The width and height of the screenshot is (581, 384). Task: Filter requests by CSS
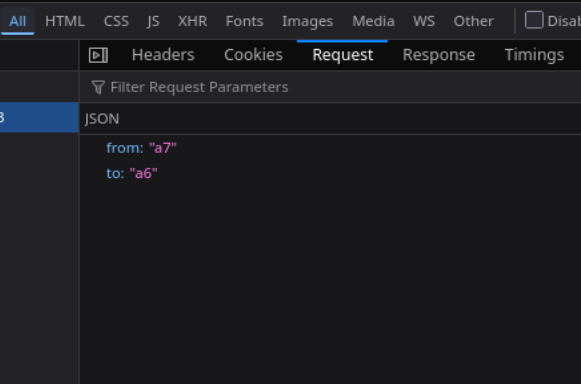pyautogui.click(x=116, y=21)
